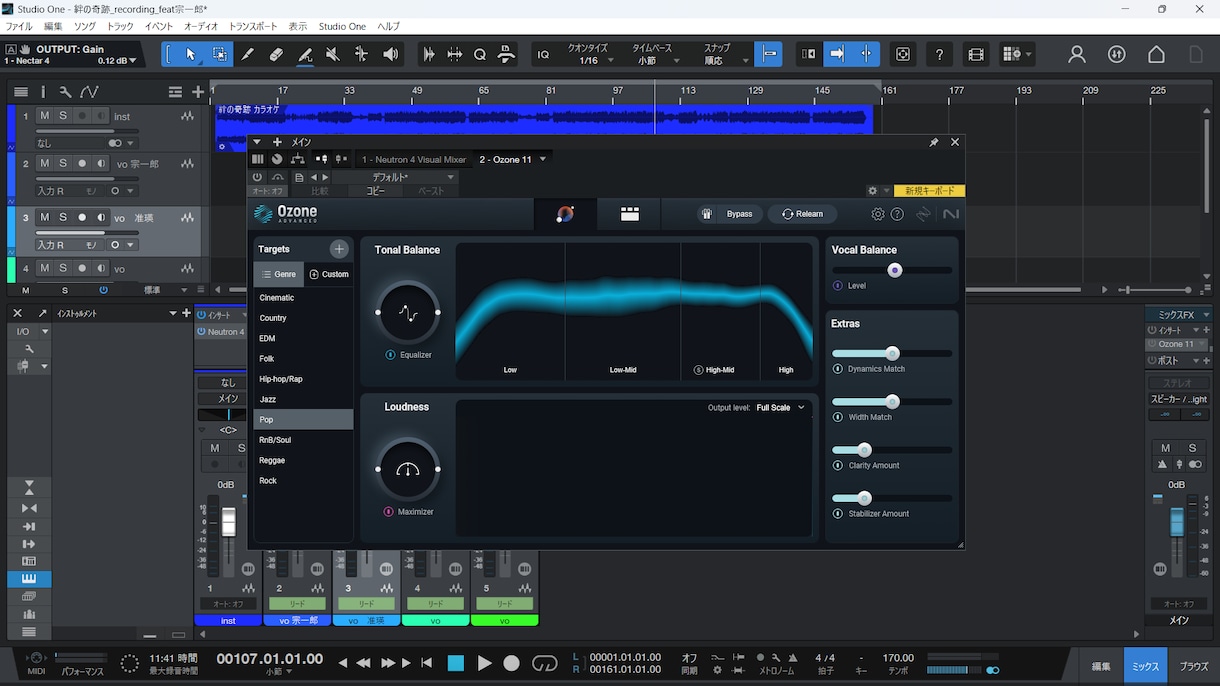Open the デフォルト preset dropdown
The height and width of the screenshot is (686, 1220).
[x=396, y=177]
